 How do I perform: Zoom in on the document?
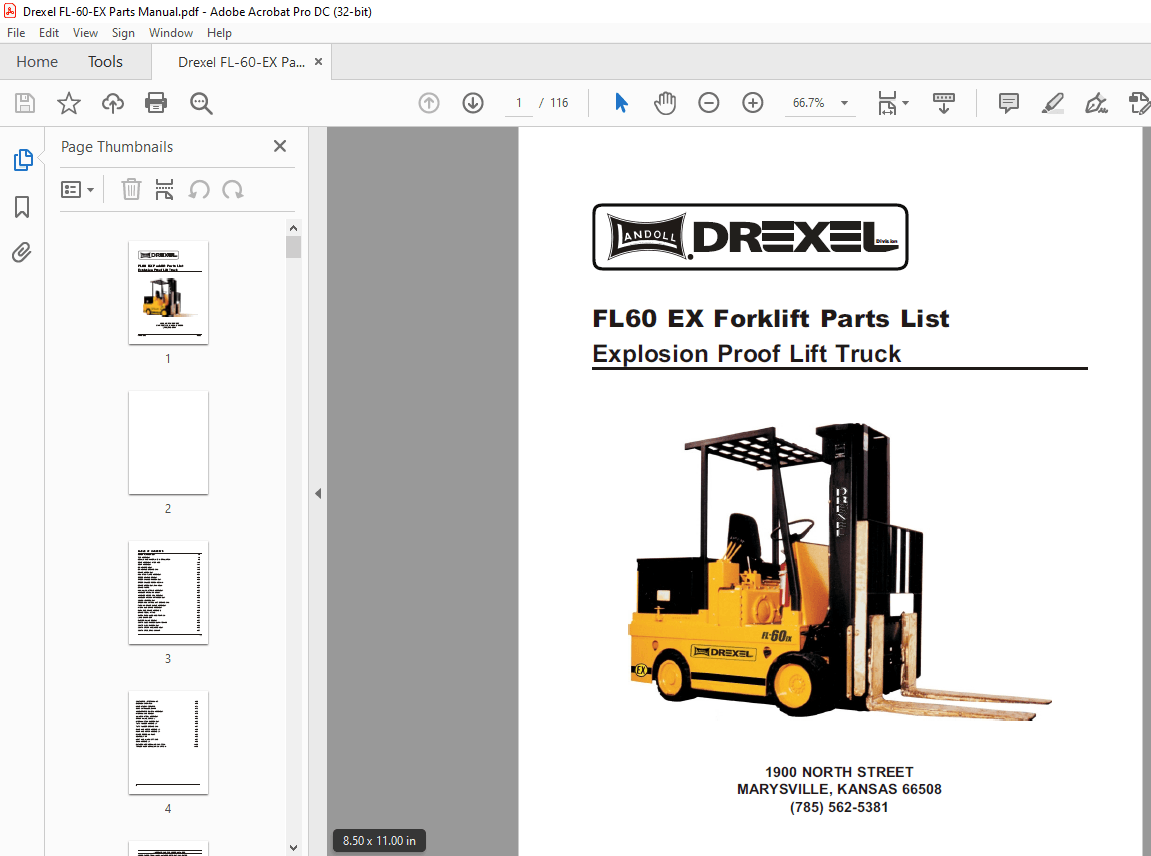pos(752,103)
